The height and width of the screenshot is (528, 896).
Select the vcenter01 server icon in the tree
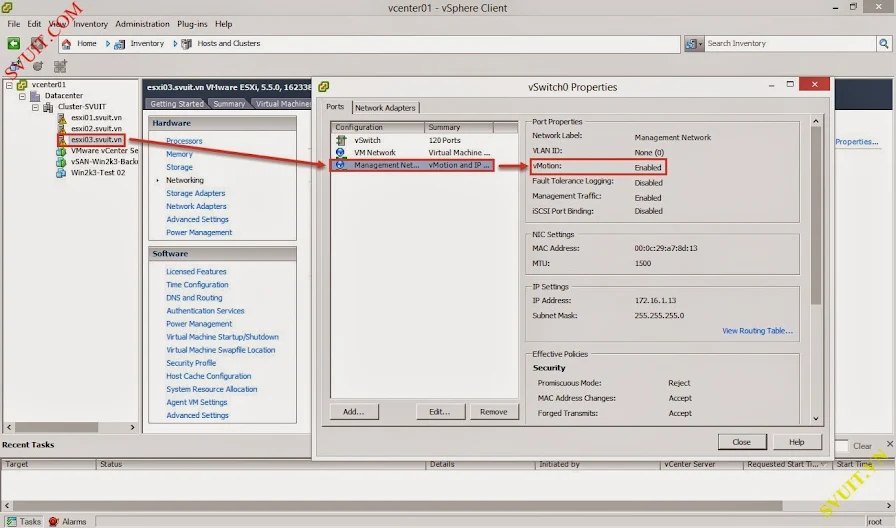click(22, 85)
